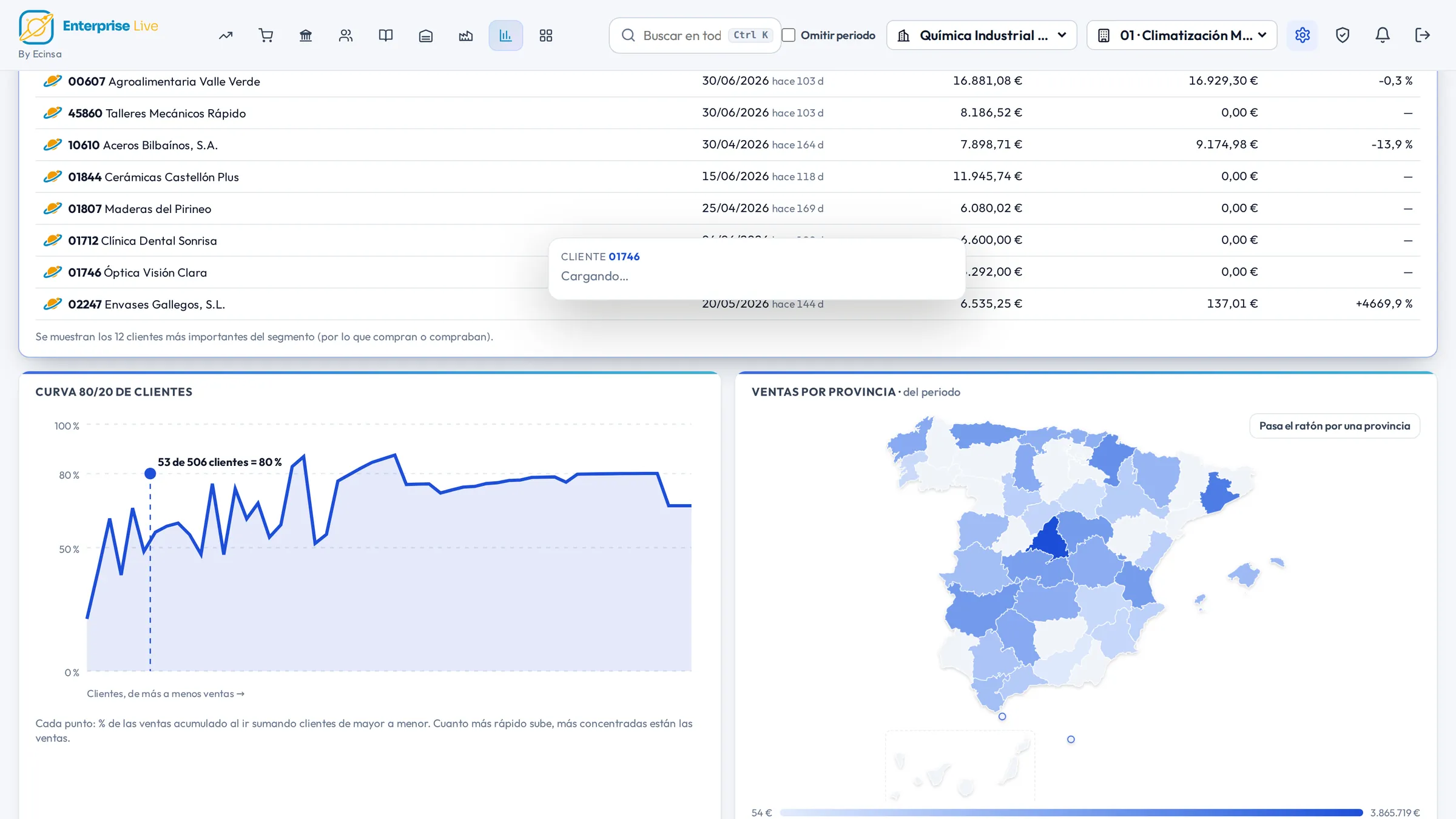1456x819 pixels.
Task: Open the notifications bell
Action: tap(1383, 35)
